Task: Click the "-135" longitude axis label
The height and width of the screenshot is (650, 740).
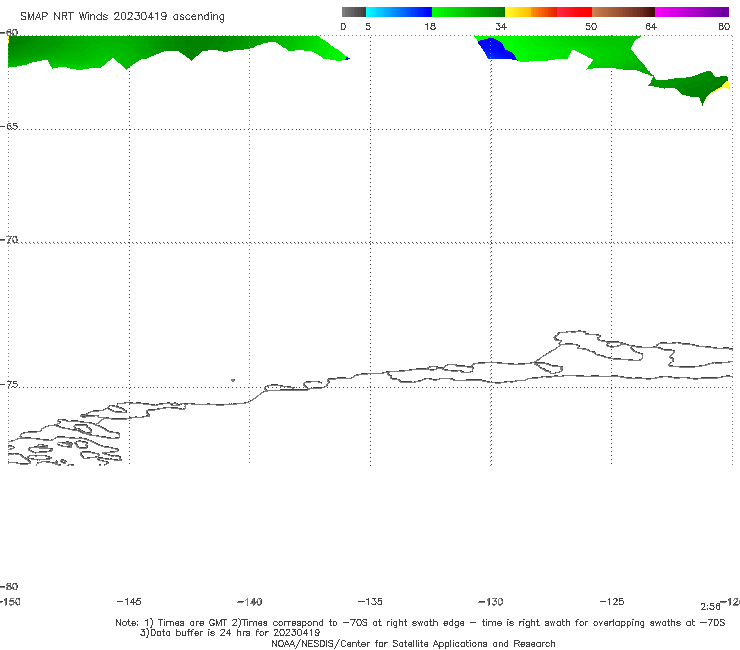Action: (370, 602)
